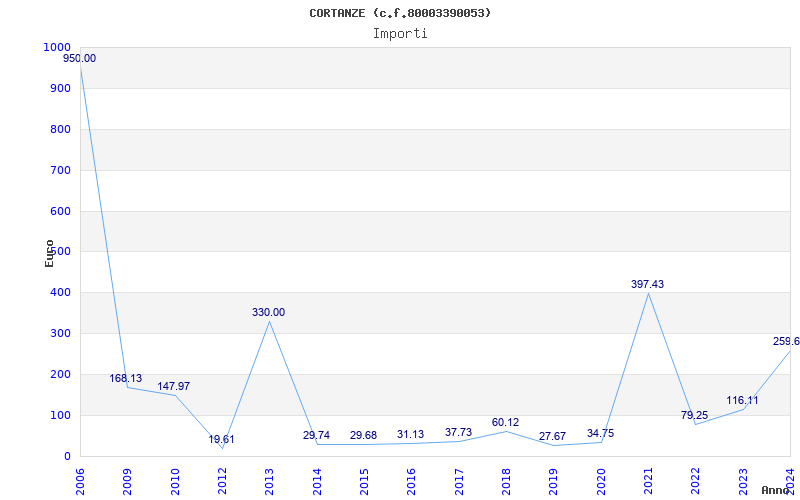Click the 2023 x-axis year label

[743, 481]
